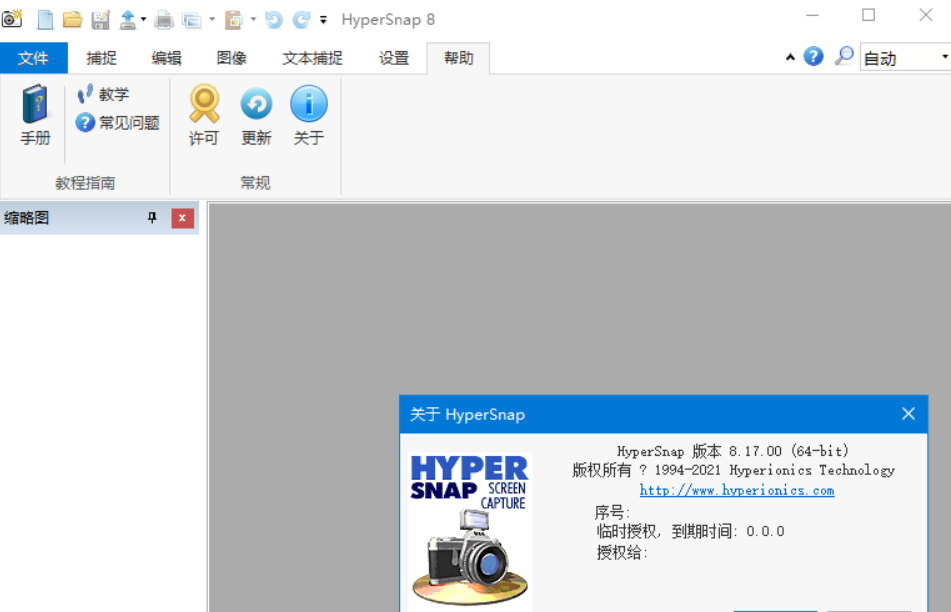Click the 临时授权 expiry text
Screen dimensions: 951x612
pos(690,531)
